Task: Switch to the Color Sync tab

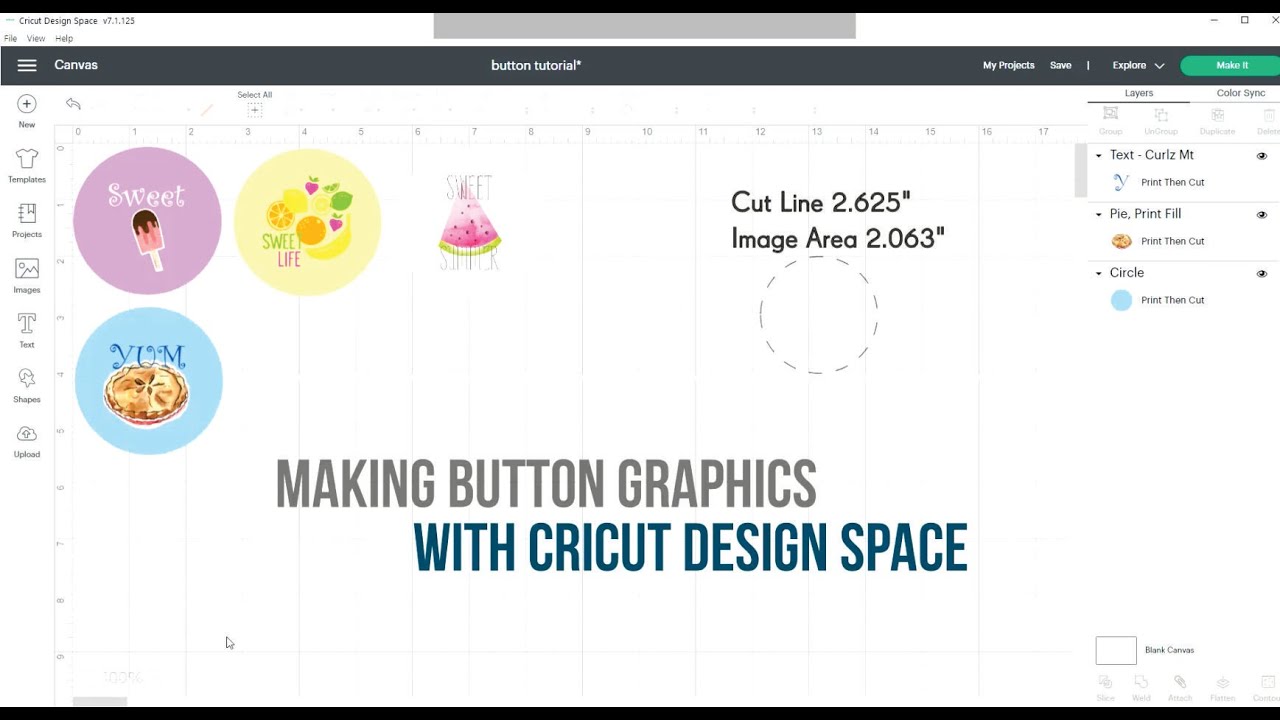Action: (1241, 93)
